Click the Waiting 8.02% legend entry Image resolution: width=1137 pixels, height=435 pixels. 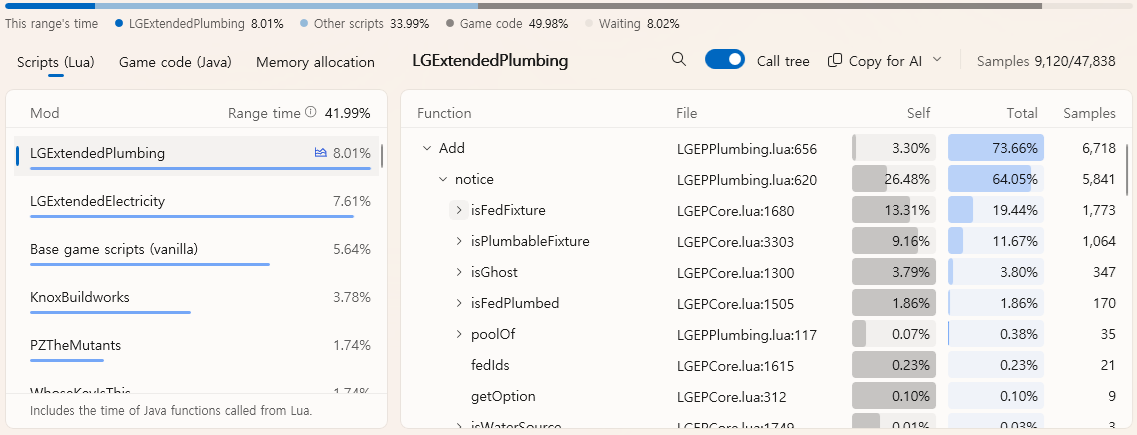click(x=632, y=24)
